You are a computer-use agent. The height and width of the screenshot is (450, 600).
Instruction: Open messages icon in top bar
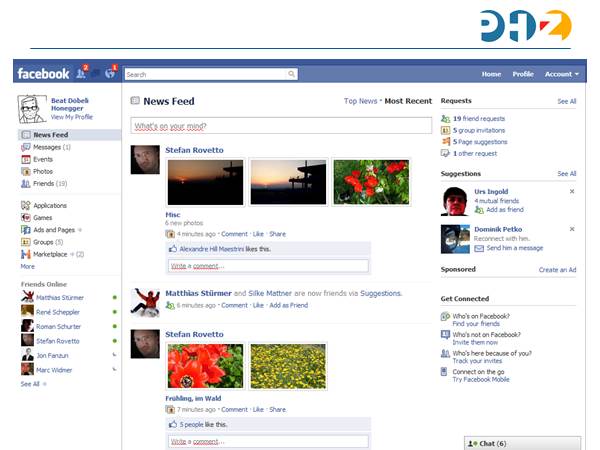click(95, 73)
